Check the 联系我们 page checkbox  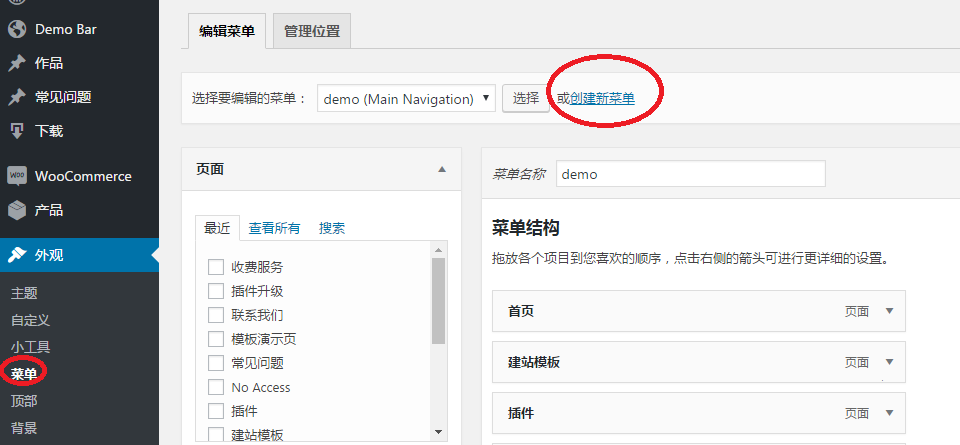215,315
